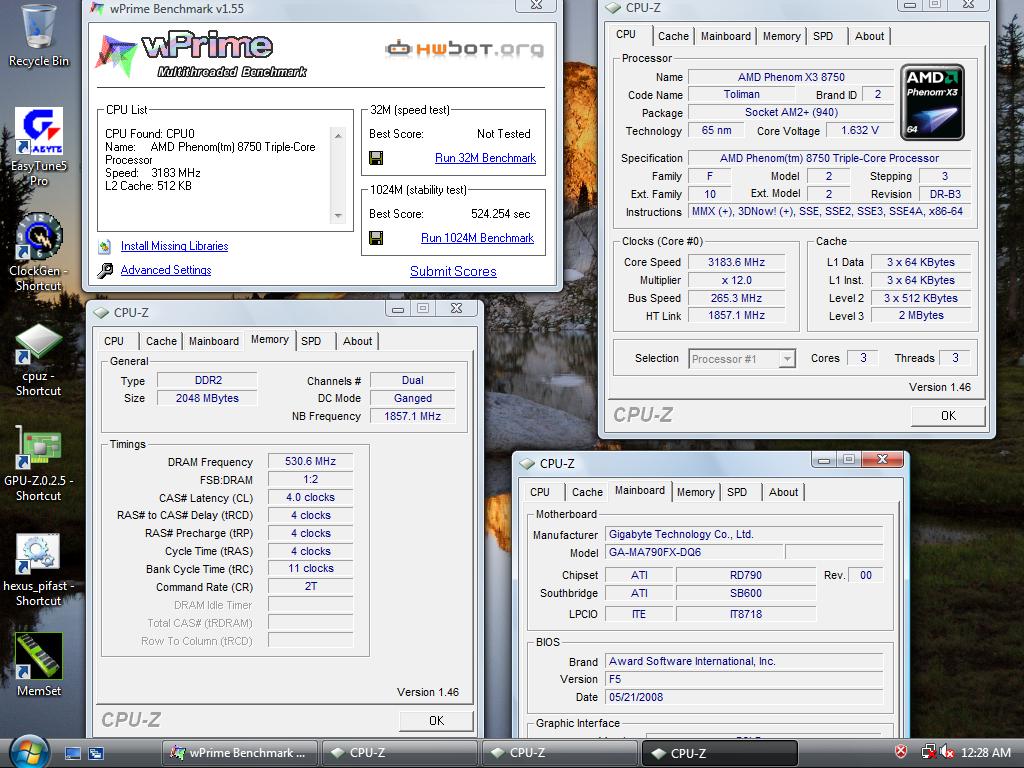Open About tab in the Memory window
Viewport: 1024px width, 768px height.
(x=357, y=342)
